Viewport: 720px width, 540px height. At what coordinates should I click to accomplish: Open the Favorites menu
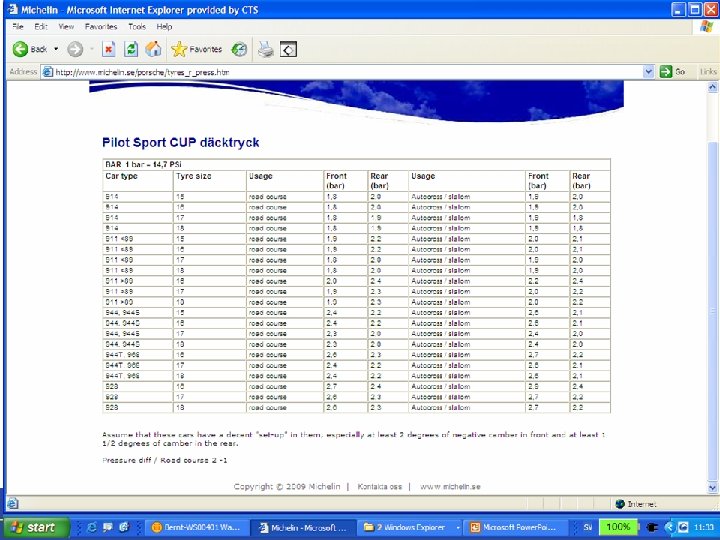point(101,27)
